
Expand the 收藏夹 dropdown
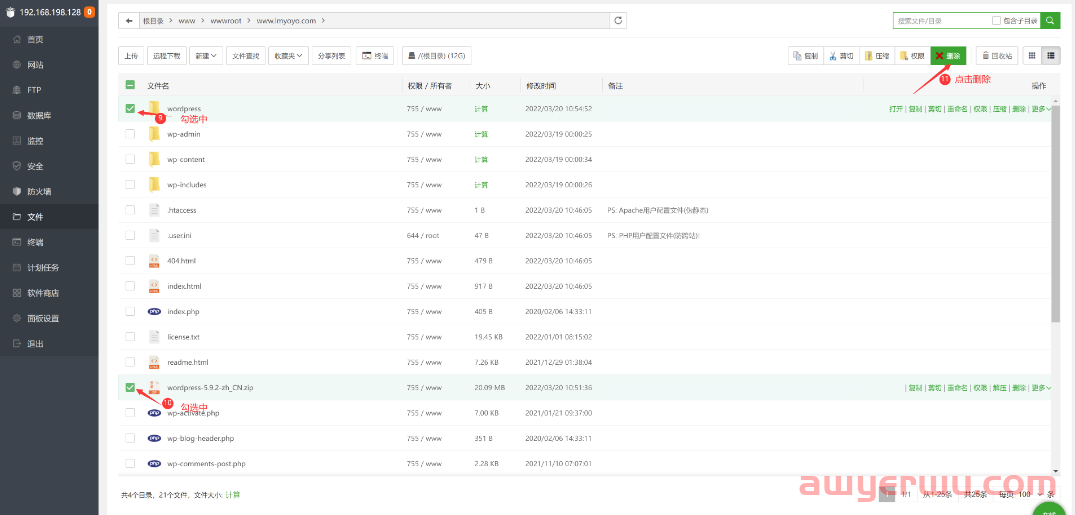coord(288,56)
